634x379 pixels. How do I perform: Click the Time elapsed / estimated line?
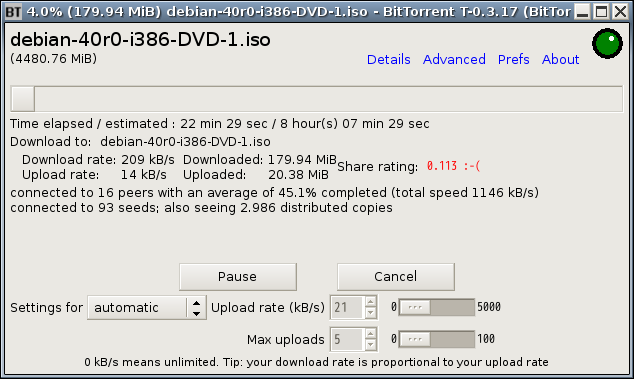[x=220, y=124]
